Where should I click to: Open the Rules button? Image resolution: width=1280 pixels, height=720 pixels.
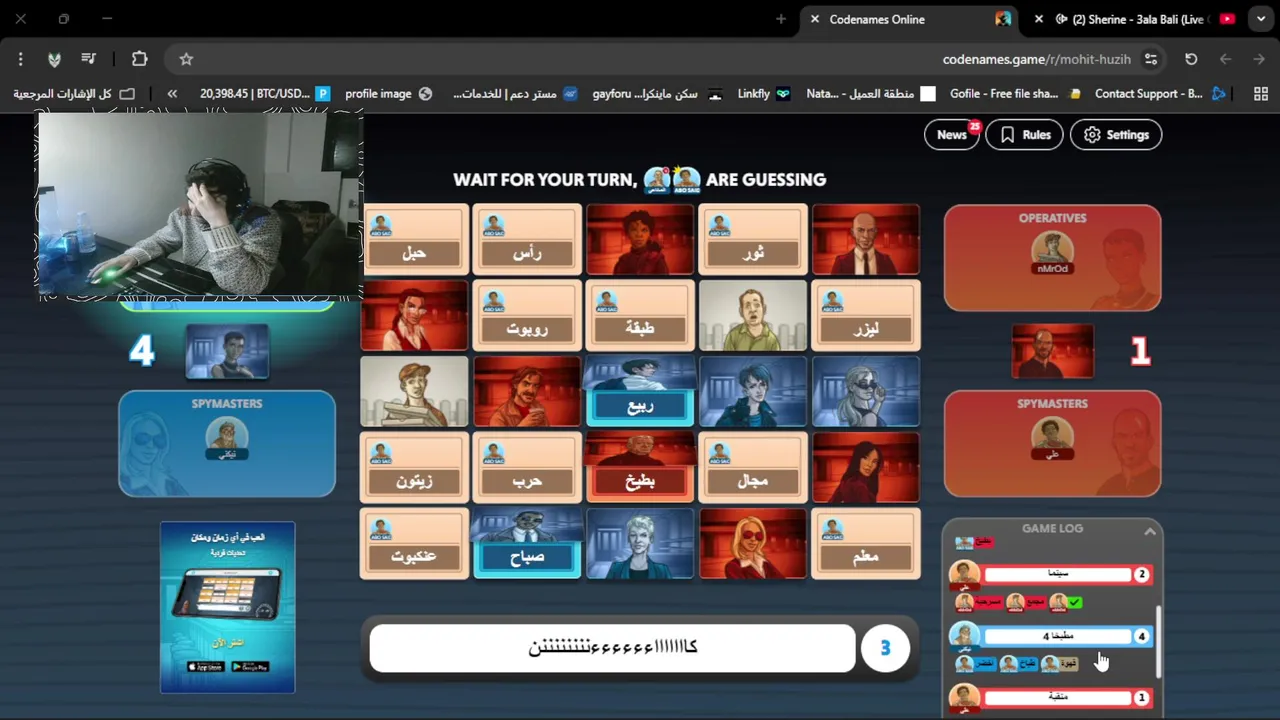click(1025, 135)
